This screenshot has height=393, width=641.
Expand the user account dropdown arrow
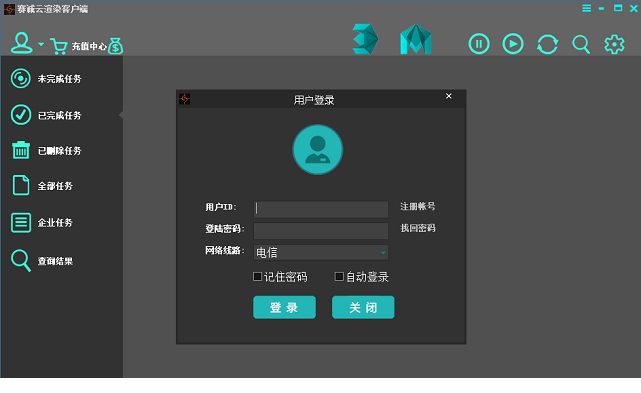coord(41,44)
